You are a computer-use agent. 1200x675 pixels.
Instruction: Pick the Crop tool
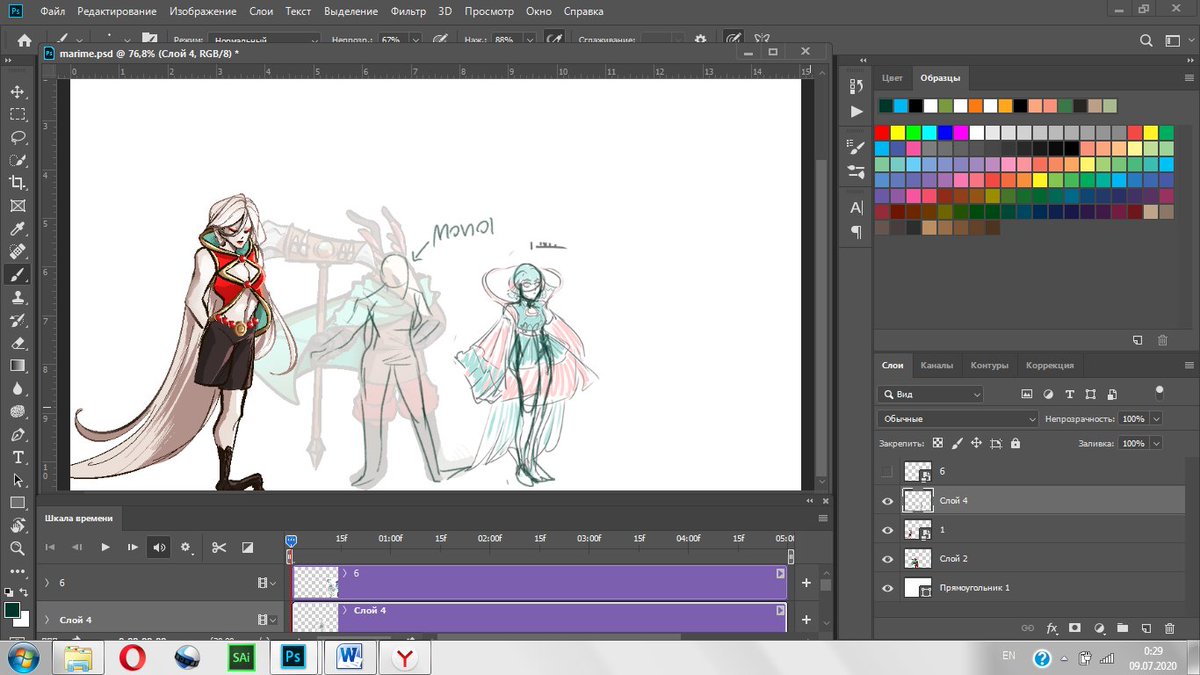click(17, 182)
